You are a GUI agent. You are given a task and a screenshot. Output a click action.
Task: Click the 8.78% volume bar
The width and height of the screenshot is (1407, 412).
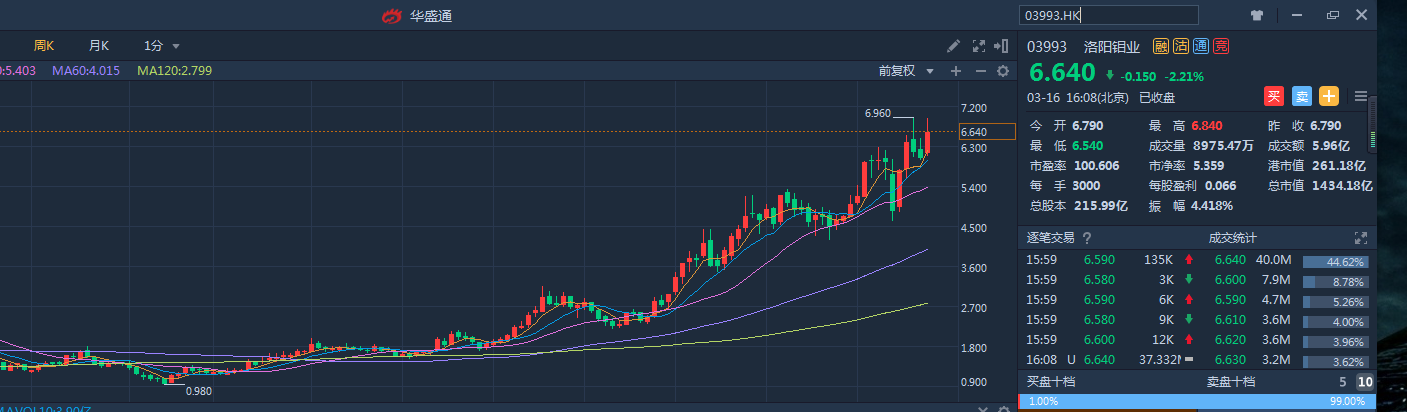pyautogui.click(x=1336, y=282)
